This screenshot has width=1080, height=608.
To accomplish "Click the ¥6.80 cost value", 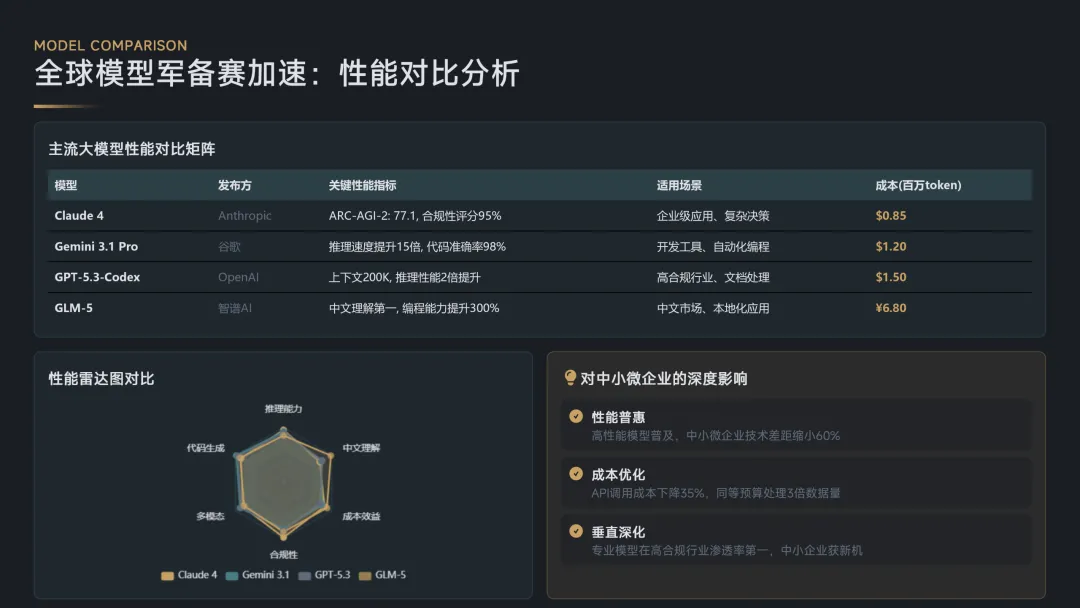I will point(891,308).
